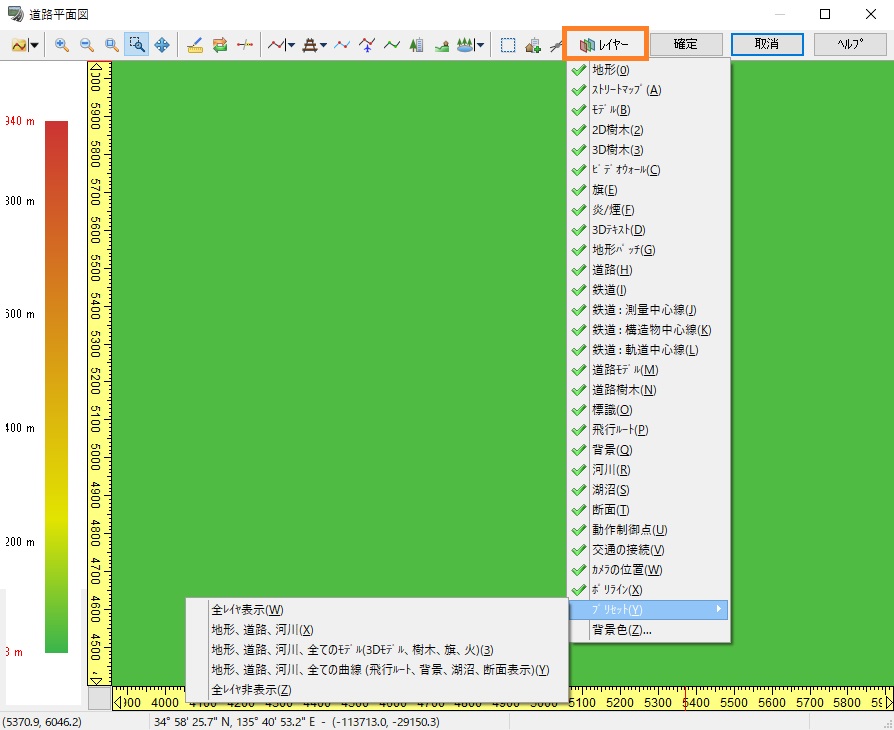Toggle the 道路樹木(N) layer

point(649,390)
